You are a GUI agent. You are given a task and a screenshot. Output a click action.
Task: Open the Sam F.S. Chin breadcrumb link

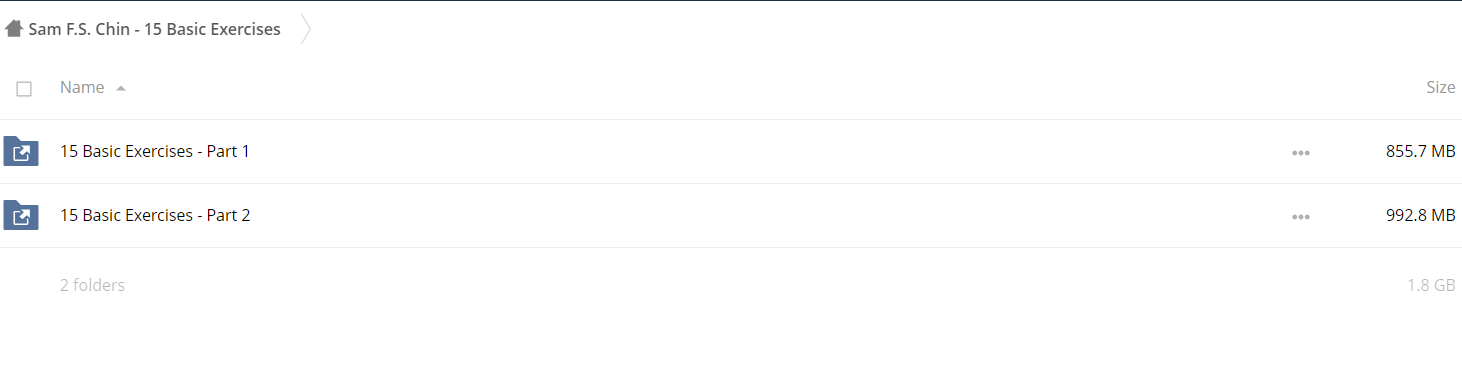coord(154,29)
